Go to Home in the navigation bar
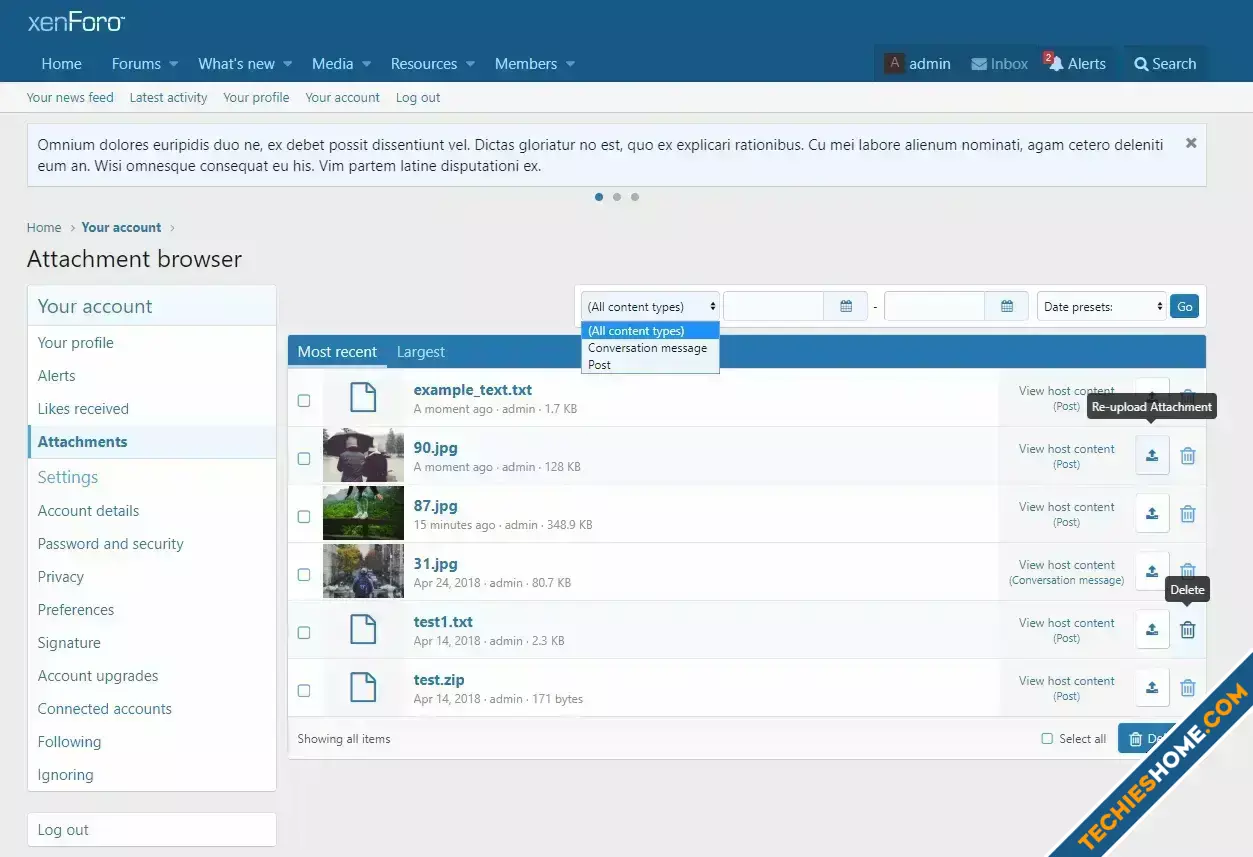Screen dimensions: 1253x857 coord(62,64)
